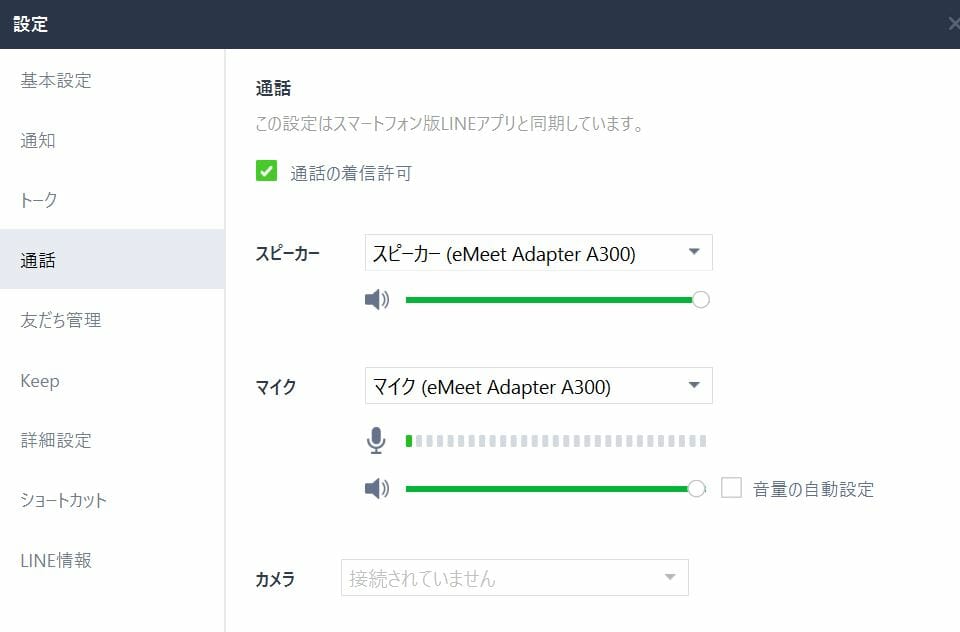Screen dimensions: 960x632
Task: Go to the 通知 settings
Action: 38,141
